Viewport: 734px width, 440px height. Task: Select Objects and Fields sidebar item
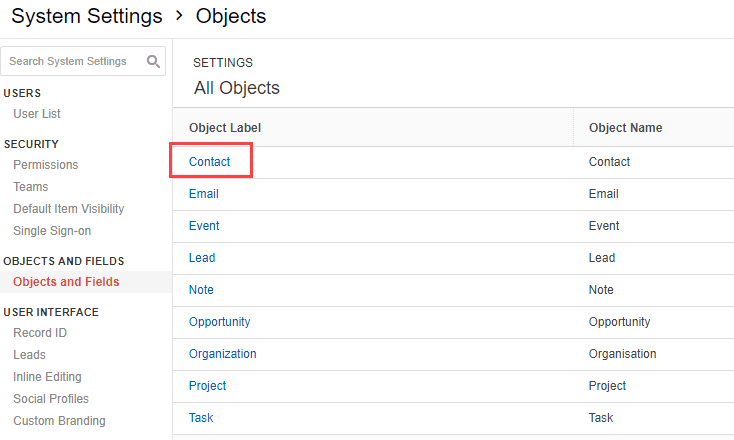click(66, 282)
